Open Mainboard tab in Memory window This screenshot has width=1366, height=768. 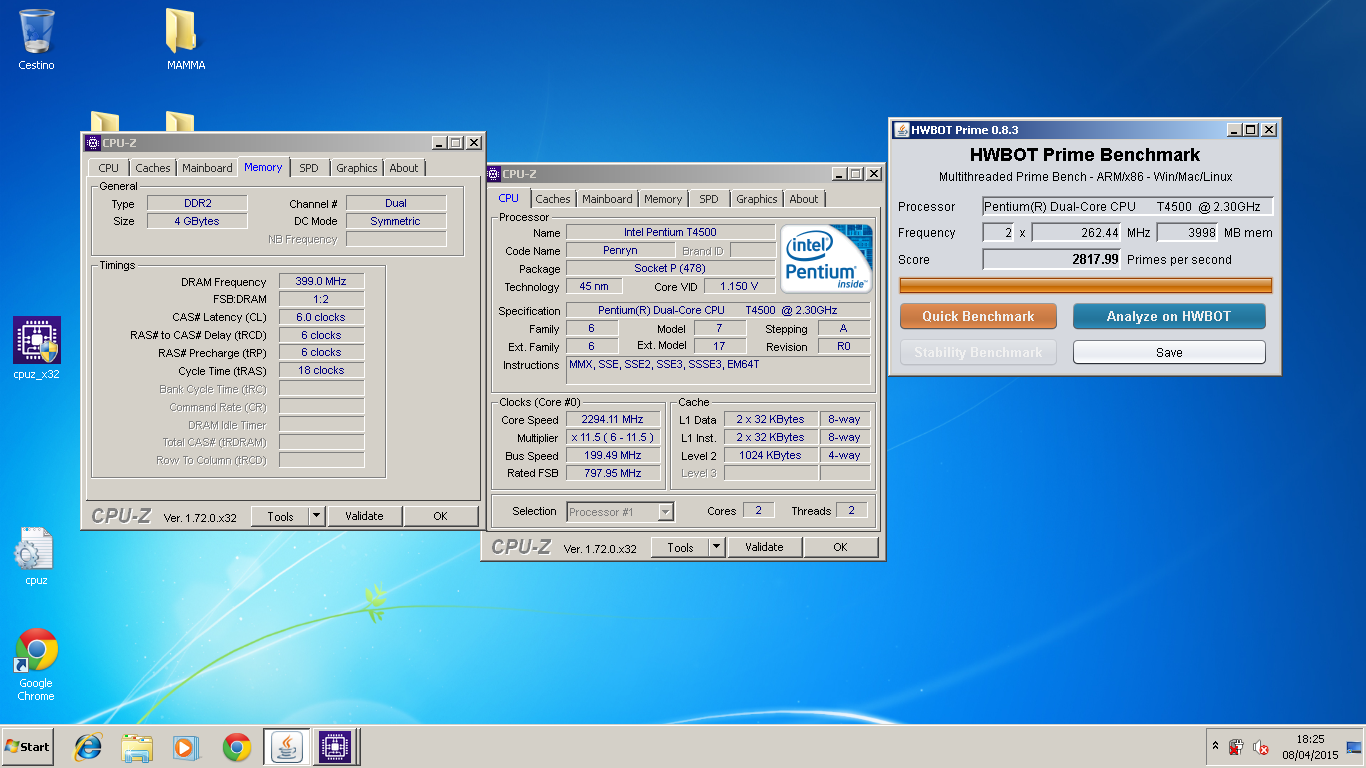(207, 168)
